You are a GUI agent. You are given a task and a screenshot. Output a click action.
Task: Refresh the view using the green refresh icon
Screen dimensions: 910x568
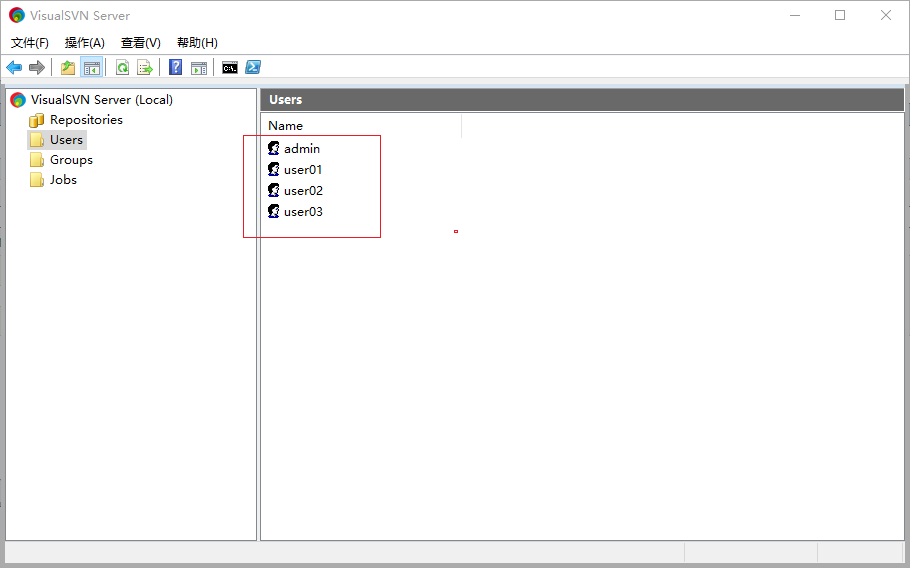[122, 68]
